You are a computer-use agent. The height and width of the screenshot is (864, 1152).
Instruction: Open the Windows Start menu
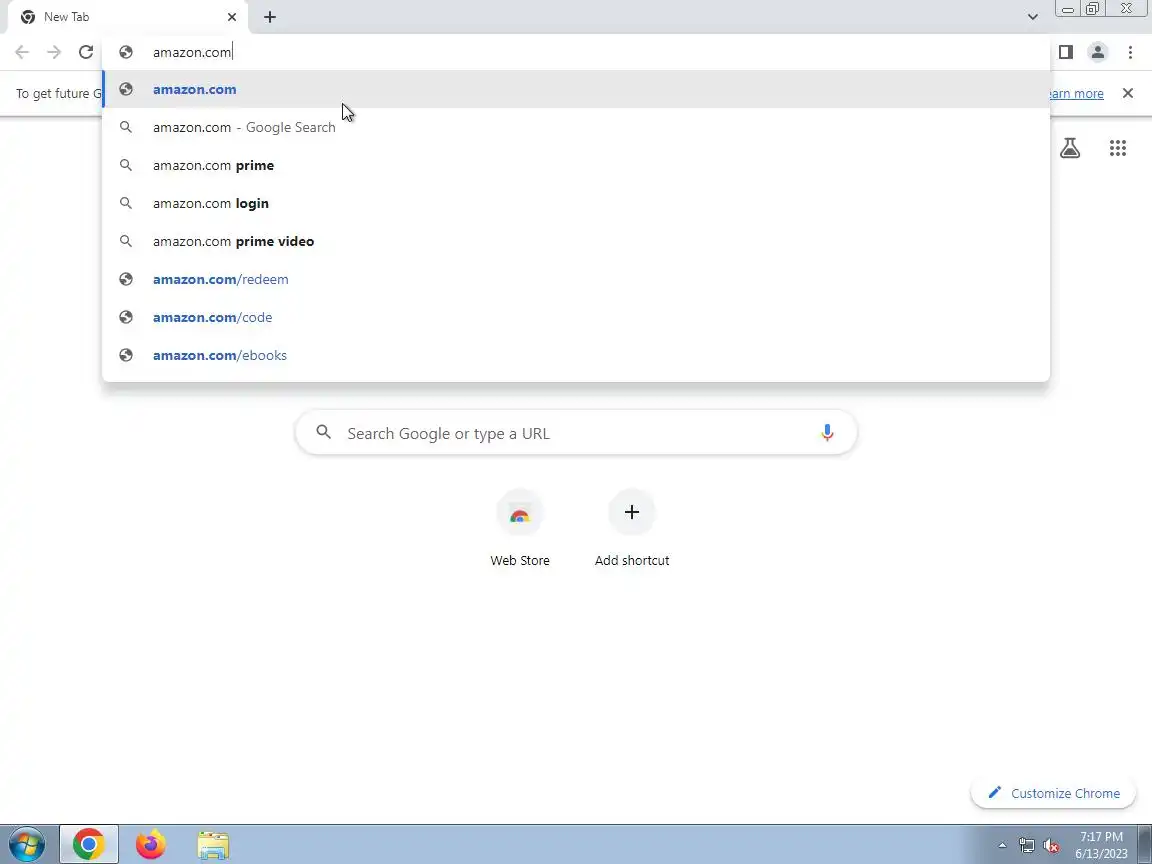pos(27,845)
